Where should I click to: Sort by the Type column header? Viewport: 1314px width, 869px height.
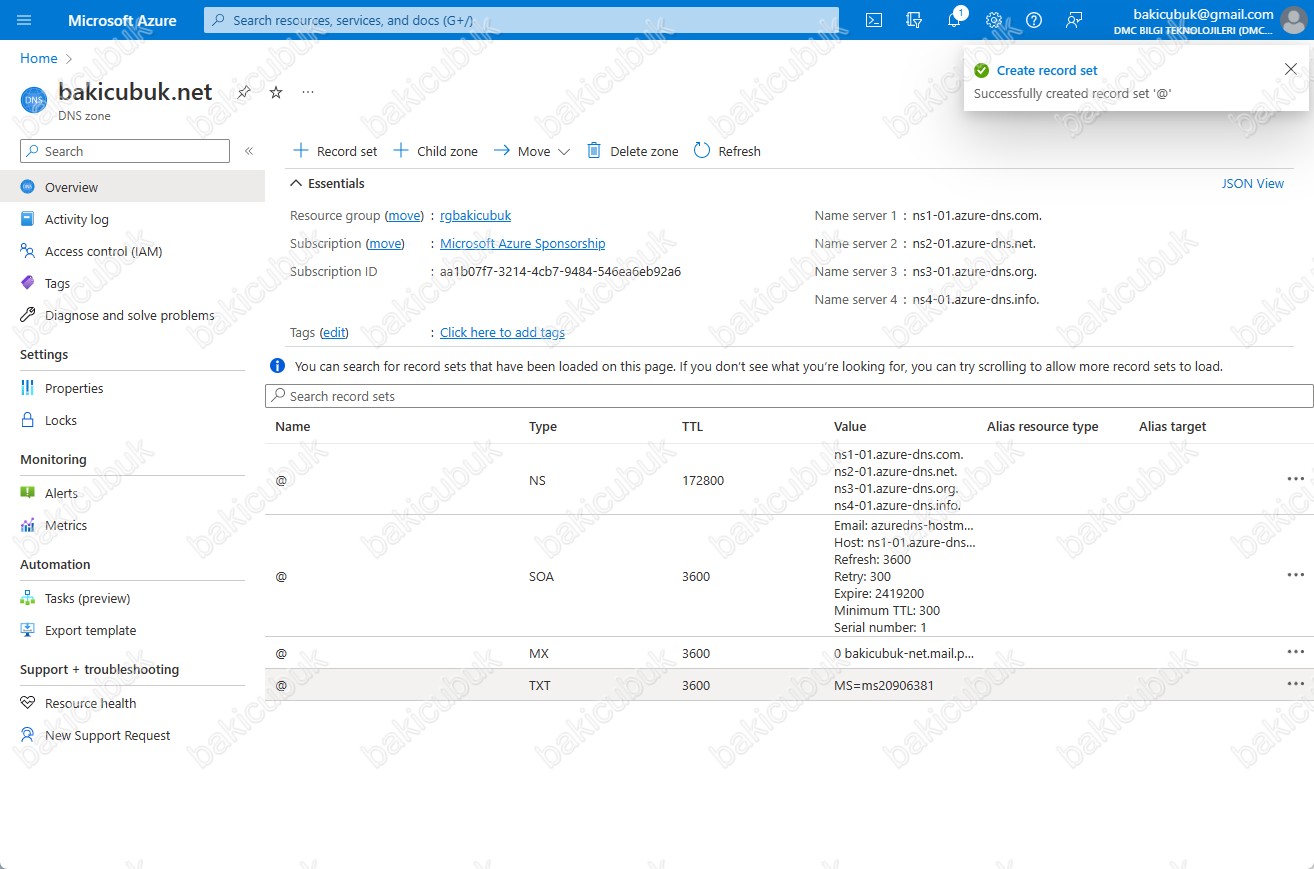[x=543, y=426]
